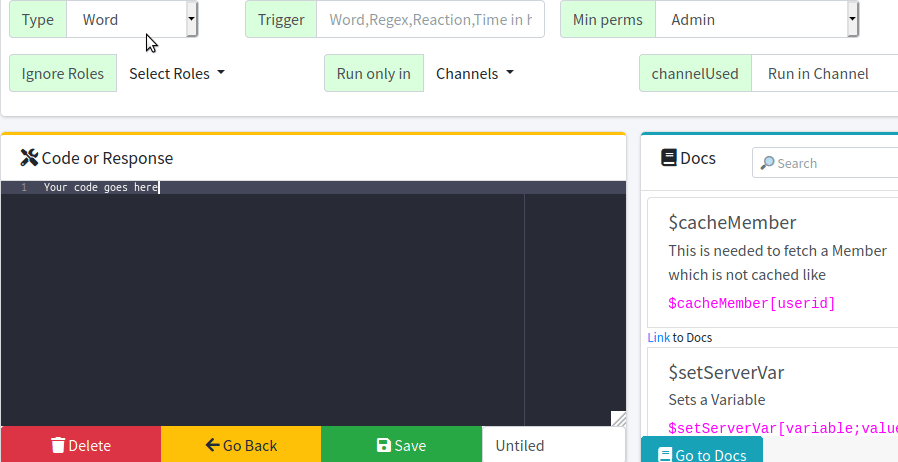Click the book icon on Go to Docs
Screen dimensions: 898x462
(665, 455)
